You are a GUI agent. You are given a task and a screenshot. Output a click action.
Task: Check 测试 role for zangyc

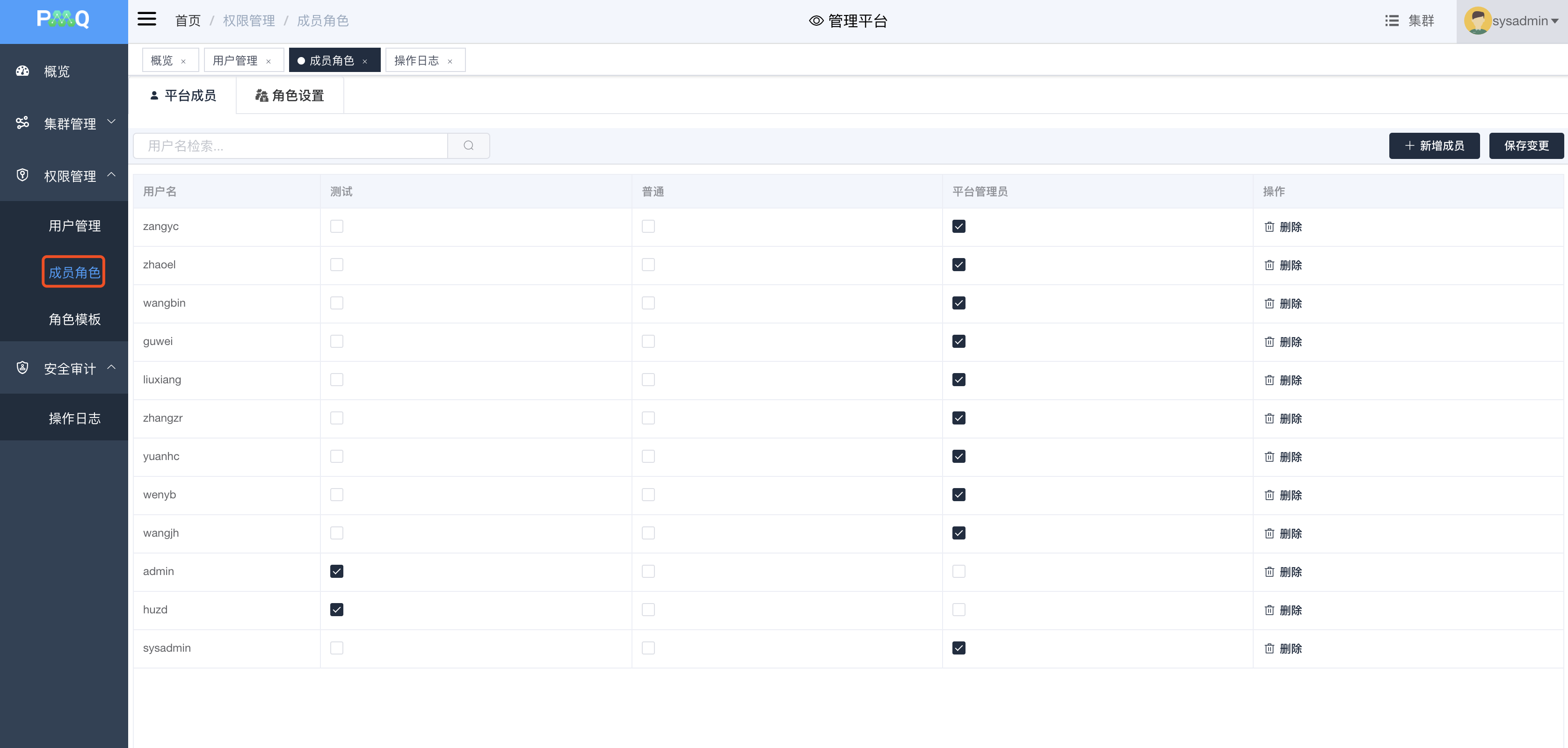337,226
